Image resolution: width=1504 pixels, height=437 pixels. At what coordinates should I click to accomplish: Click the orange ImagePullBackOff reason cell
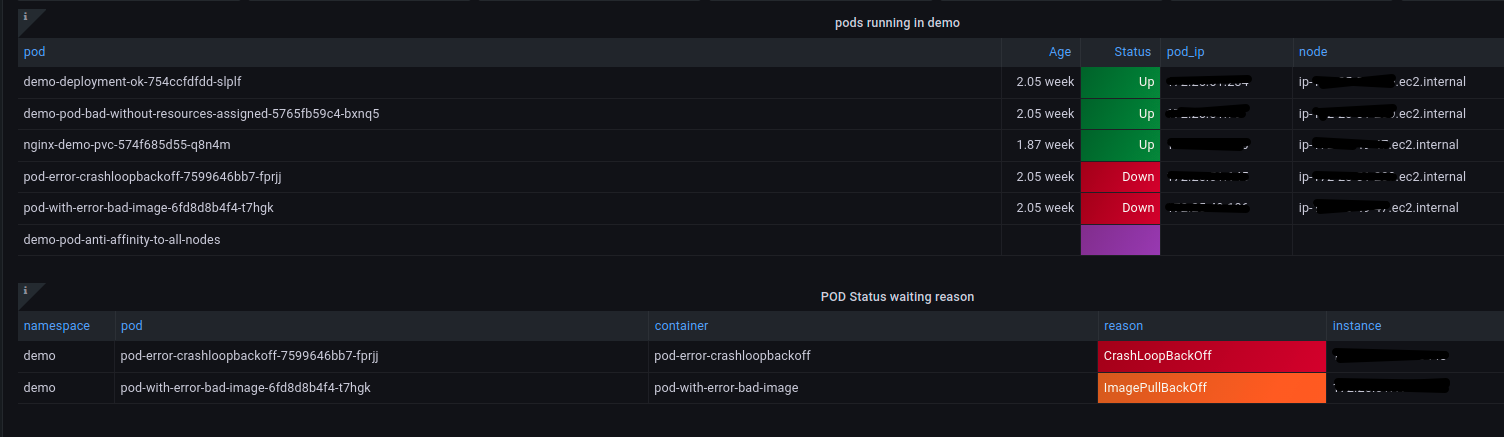(1212, 388)
